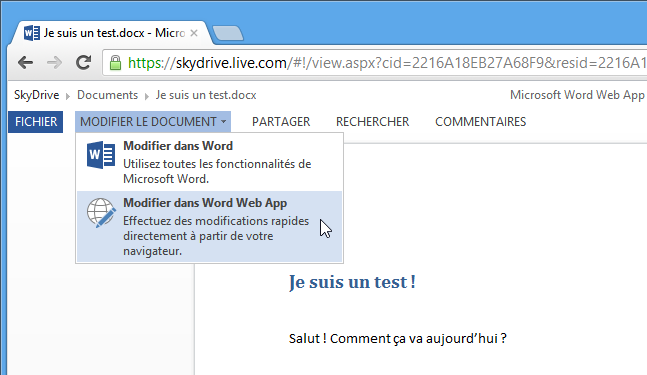Open Documents in the breadcrumb

(108, 95)
